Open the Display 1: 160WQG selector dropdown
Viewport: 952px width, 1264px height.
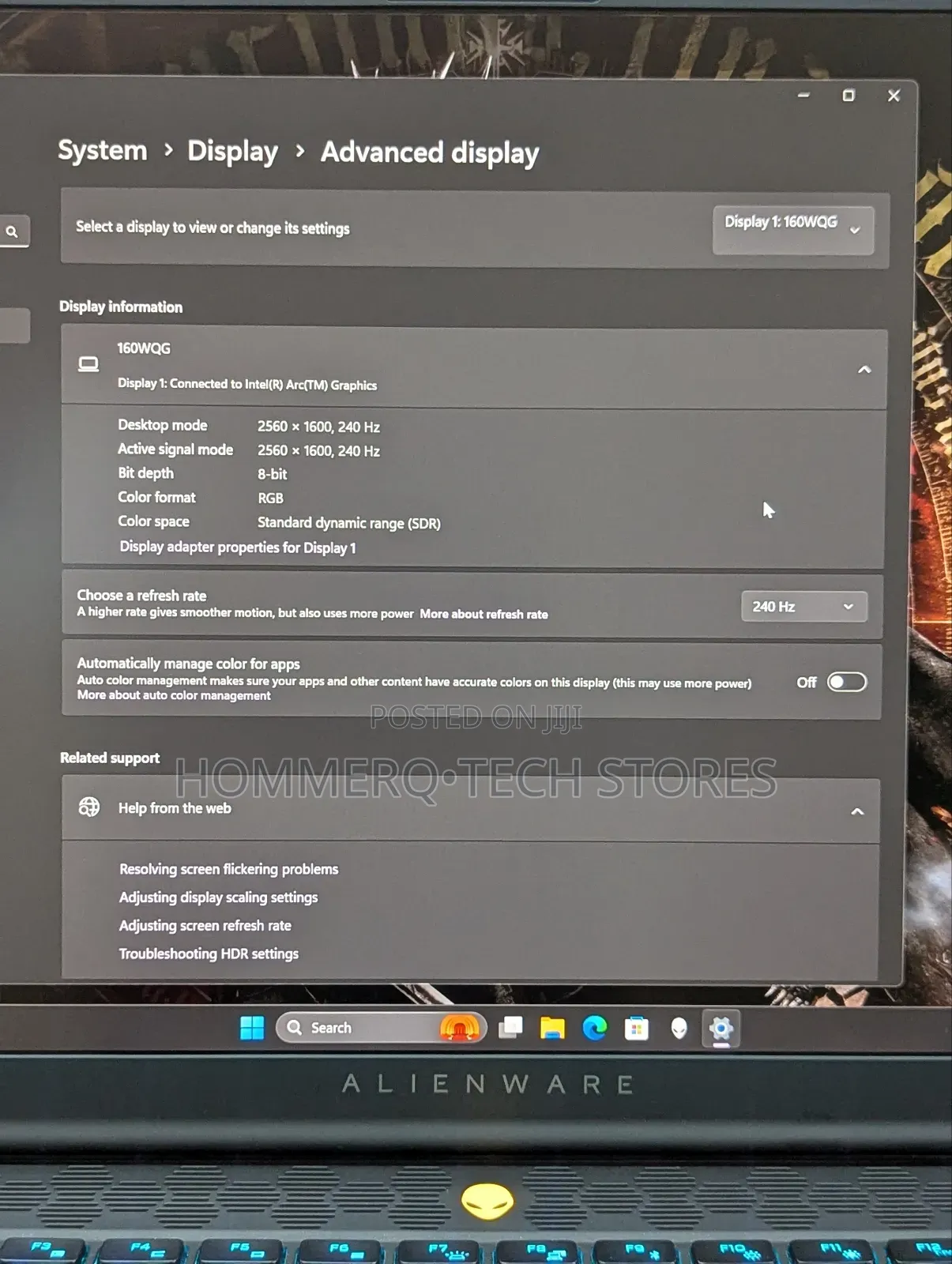(793, 230)
